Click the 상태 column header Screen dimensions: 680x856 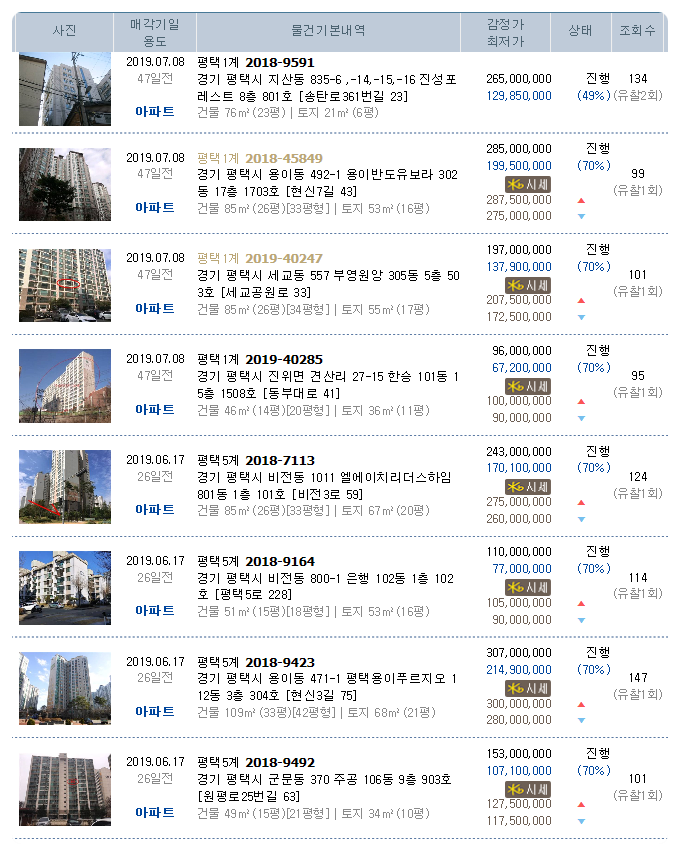click(581, 31)
